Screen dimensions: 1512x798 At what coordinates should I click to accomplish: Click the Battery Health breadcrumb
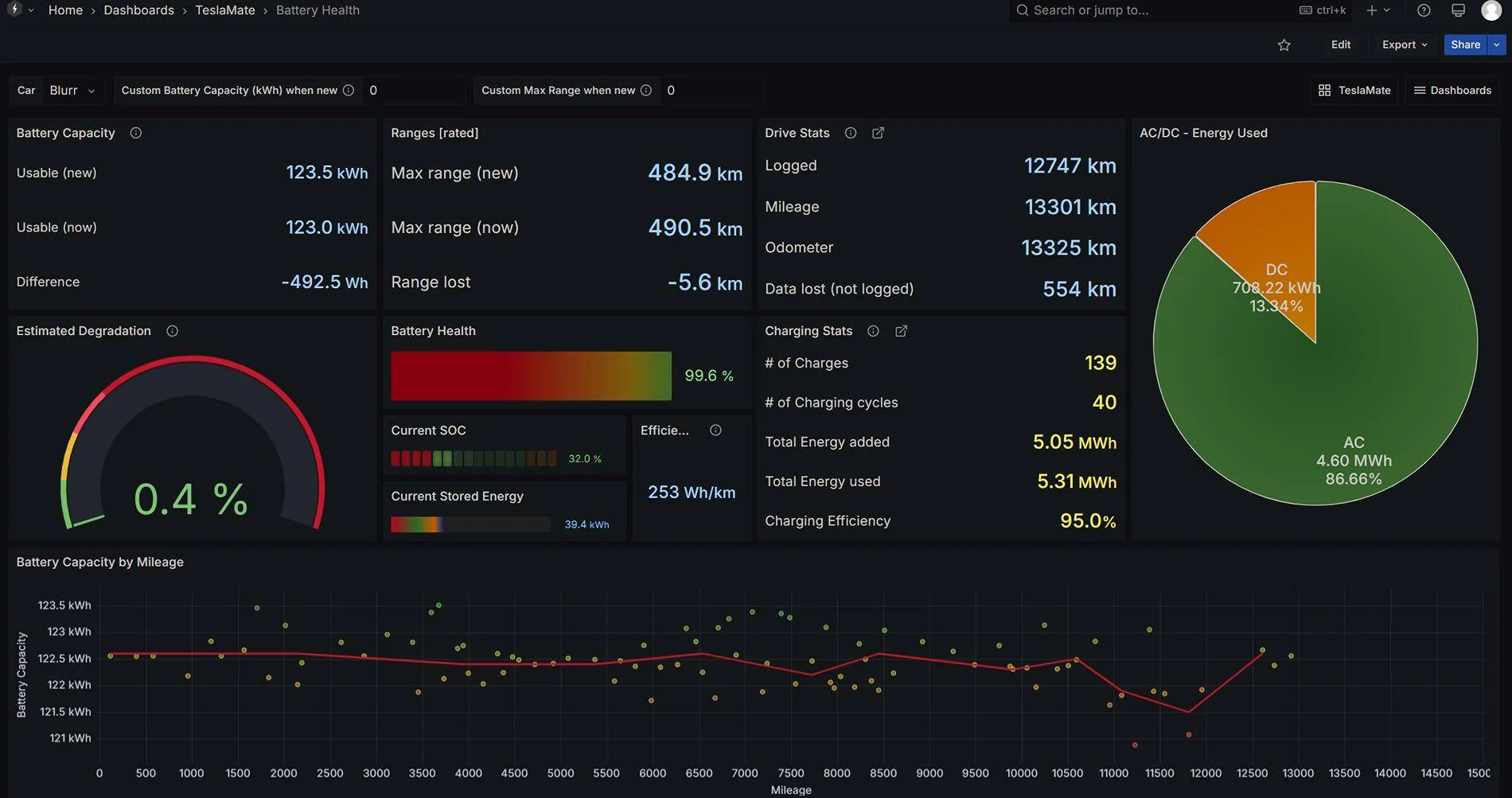318,10
